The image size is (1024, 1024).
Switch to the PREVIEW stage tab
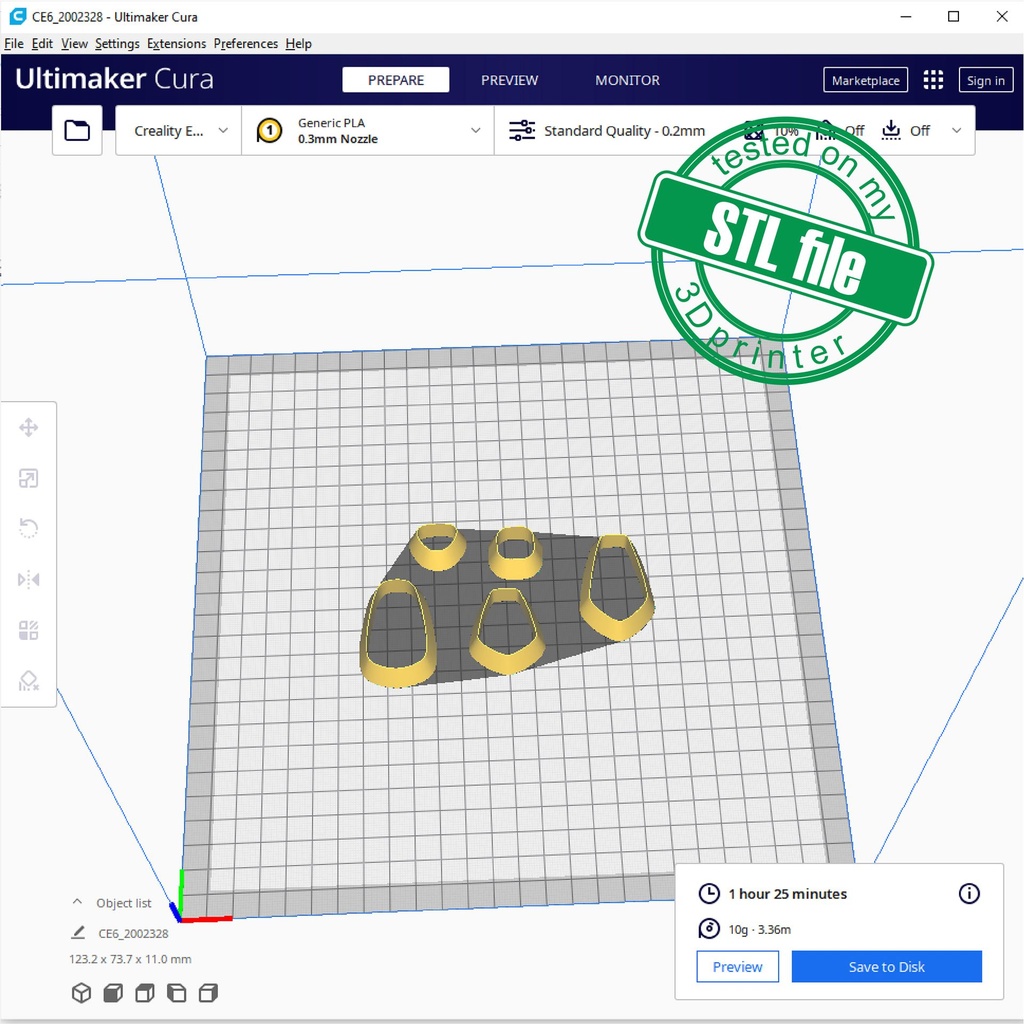[x=509, y=80]
